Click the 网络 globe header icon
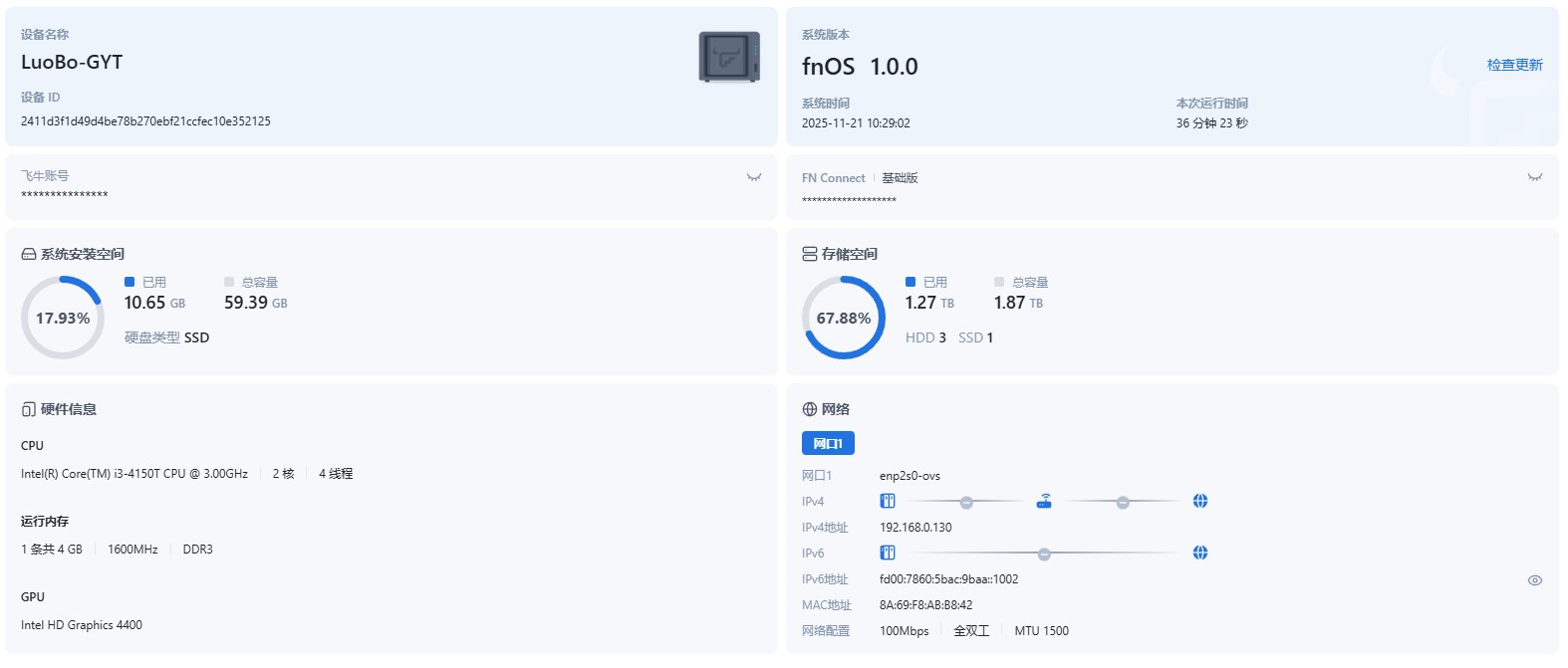This screenshot has width=1568, height=668. [810, 410]
